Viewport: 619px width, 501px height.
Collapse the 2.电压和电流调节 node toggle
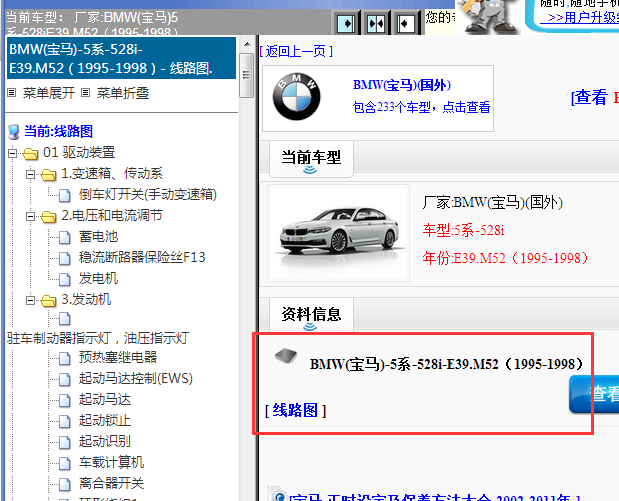pyautogui.click(x=30, y=216)
